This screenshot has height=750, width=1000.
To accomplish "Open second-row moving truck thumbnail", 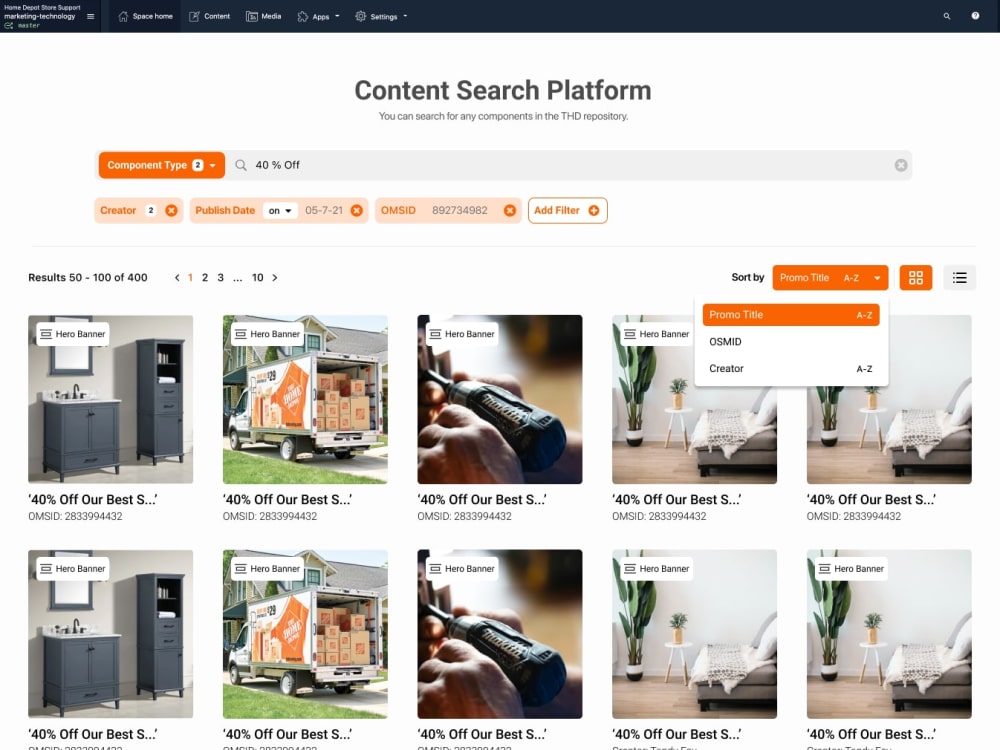I will 305,634.
